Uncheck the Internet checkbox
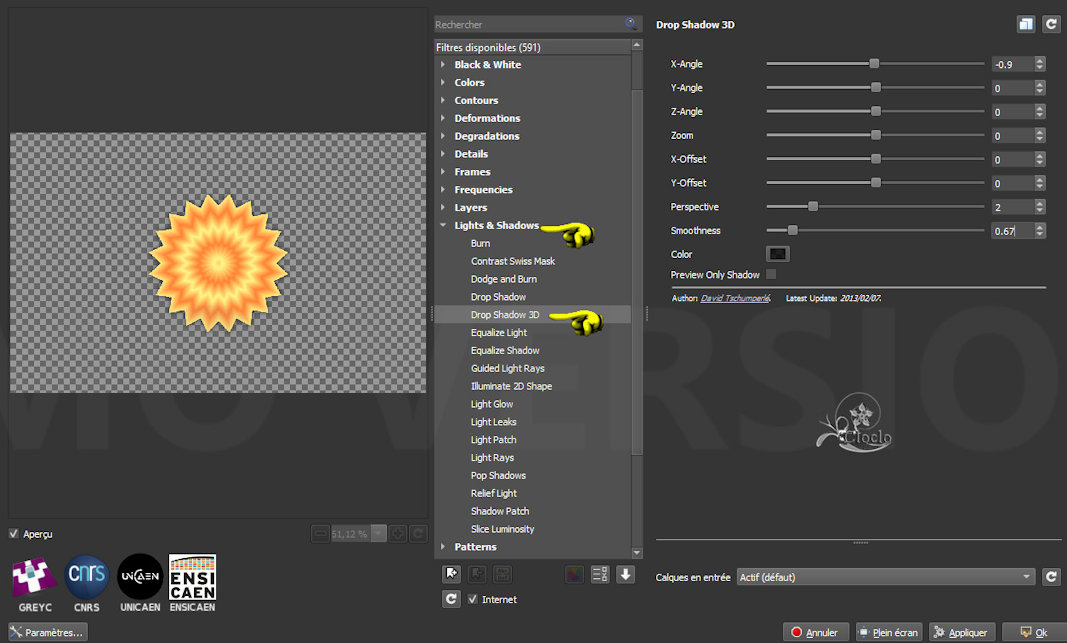Image resolution: width=1067 pixels, height=643 pixels. tap(473, 599)
